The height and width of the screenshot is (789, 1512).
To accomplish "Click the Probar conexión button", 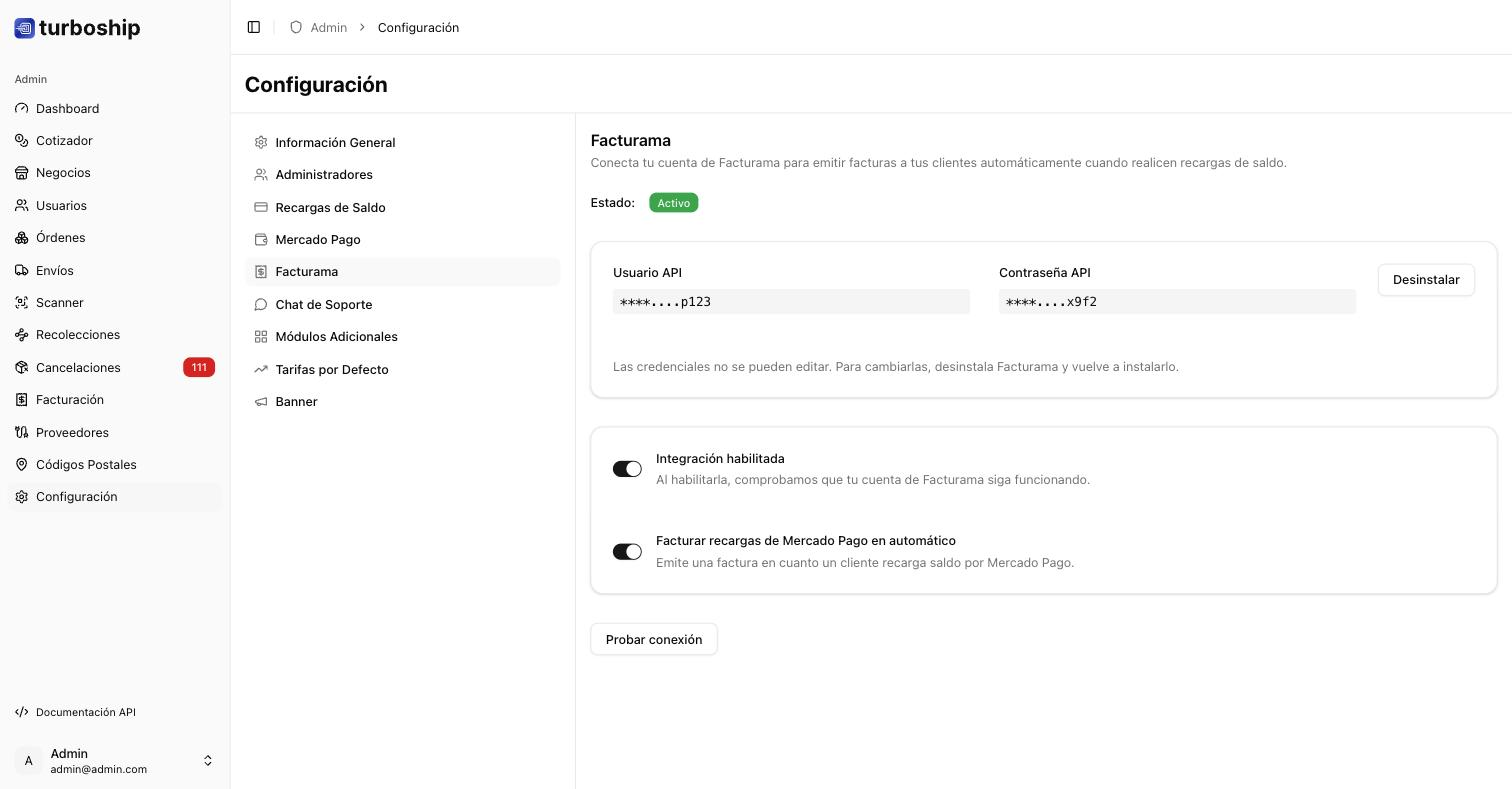I will 654,640.
